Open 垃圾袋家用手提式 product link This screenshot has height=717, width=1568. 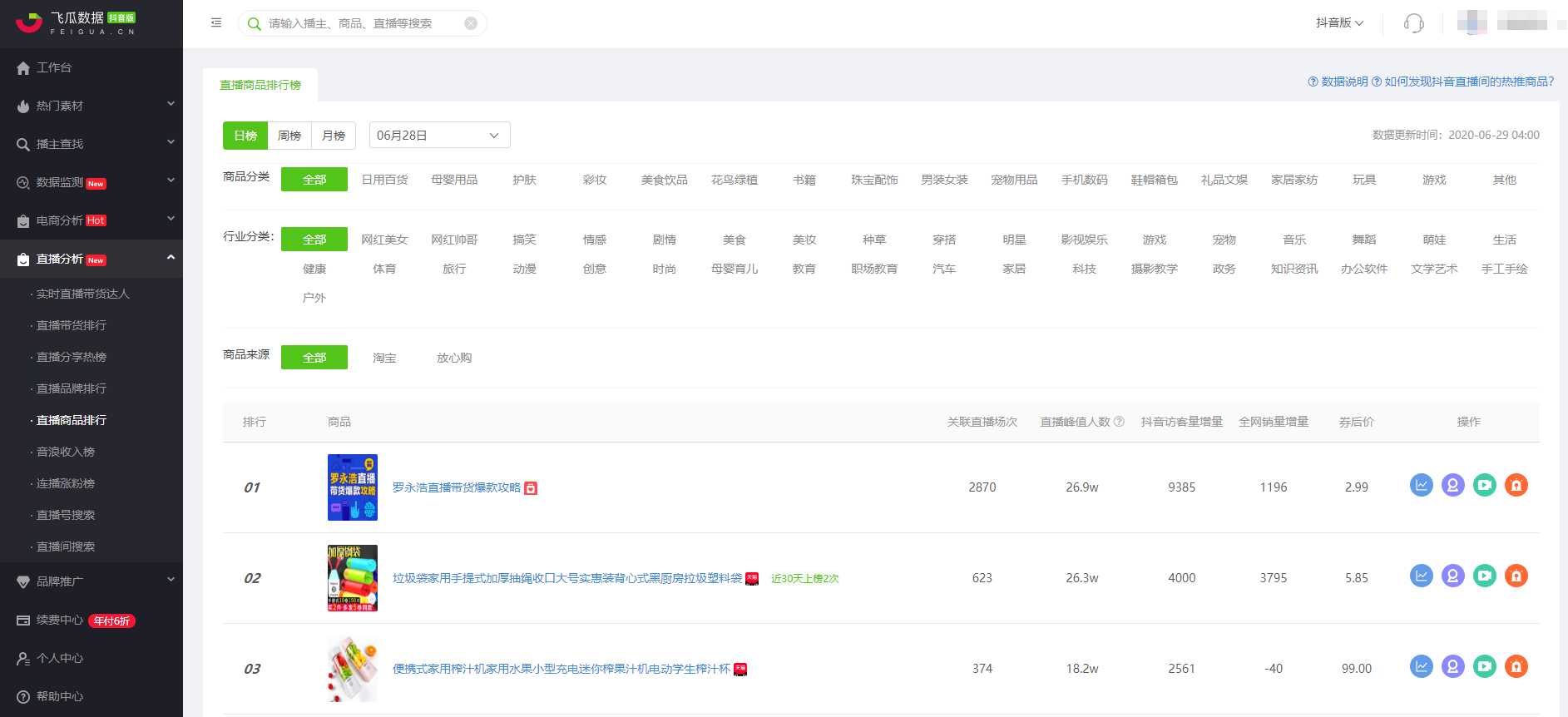click(x=567, y=578)
